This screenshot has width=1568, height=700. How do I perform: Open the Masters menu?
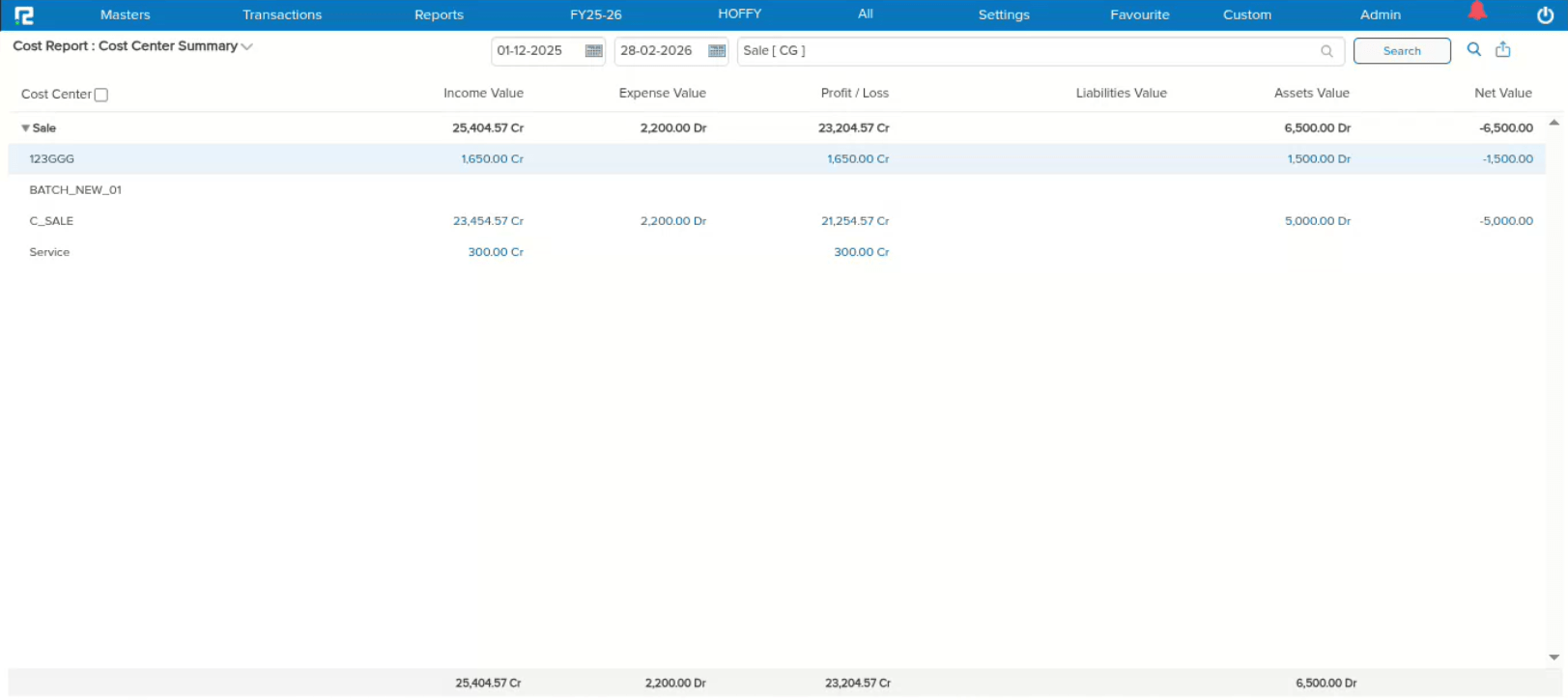[x=126, y=14]
